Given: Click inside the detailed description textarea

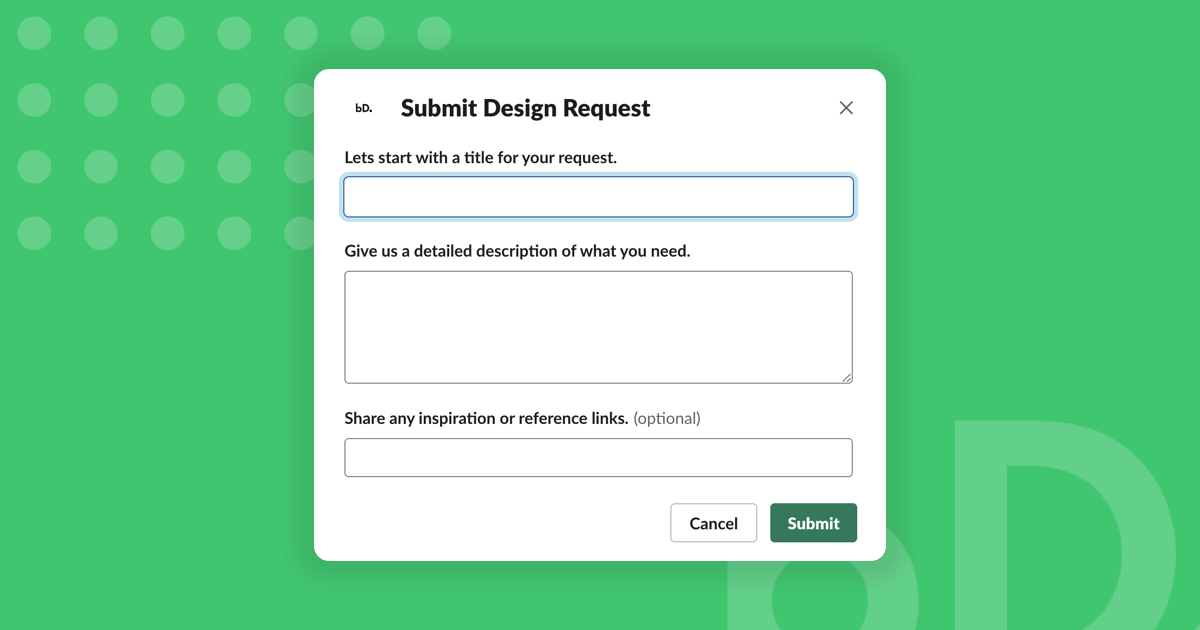Looking at the screenshot, I should [x=598, y=325].
